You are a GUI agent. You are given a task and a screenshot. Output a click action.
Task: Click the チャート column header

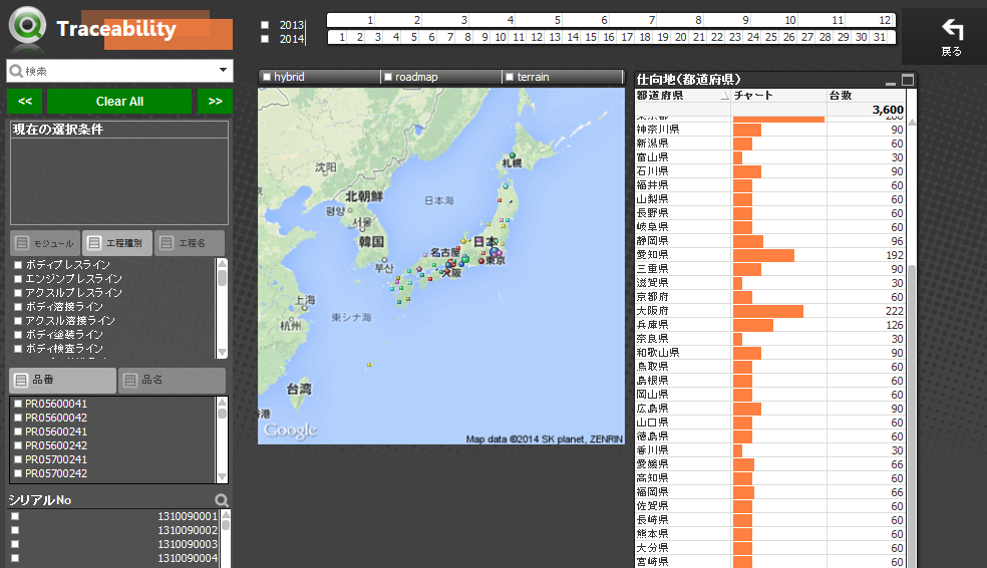[779, 96]
